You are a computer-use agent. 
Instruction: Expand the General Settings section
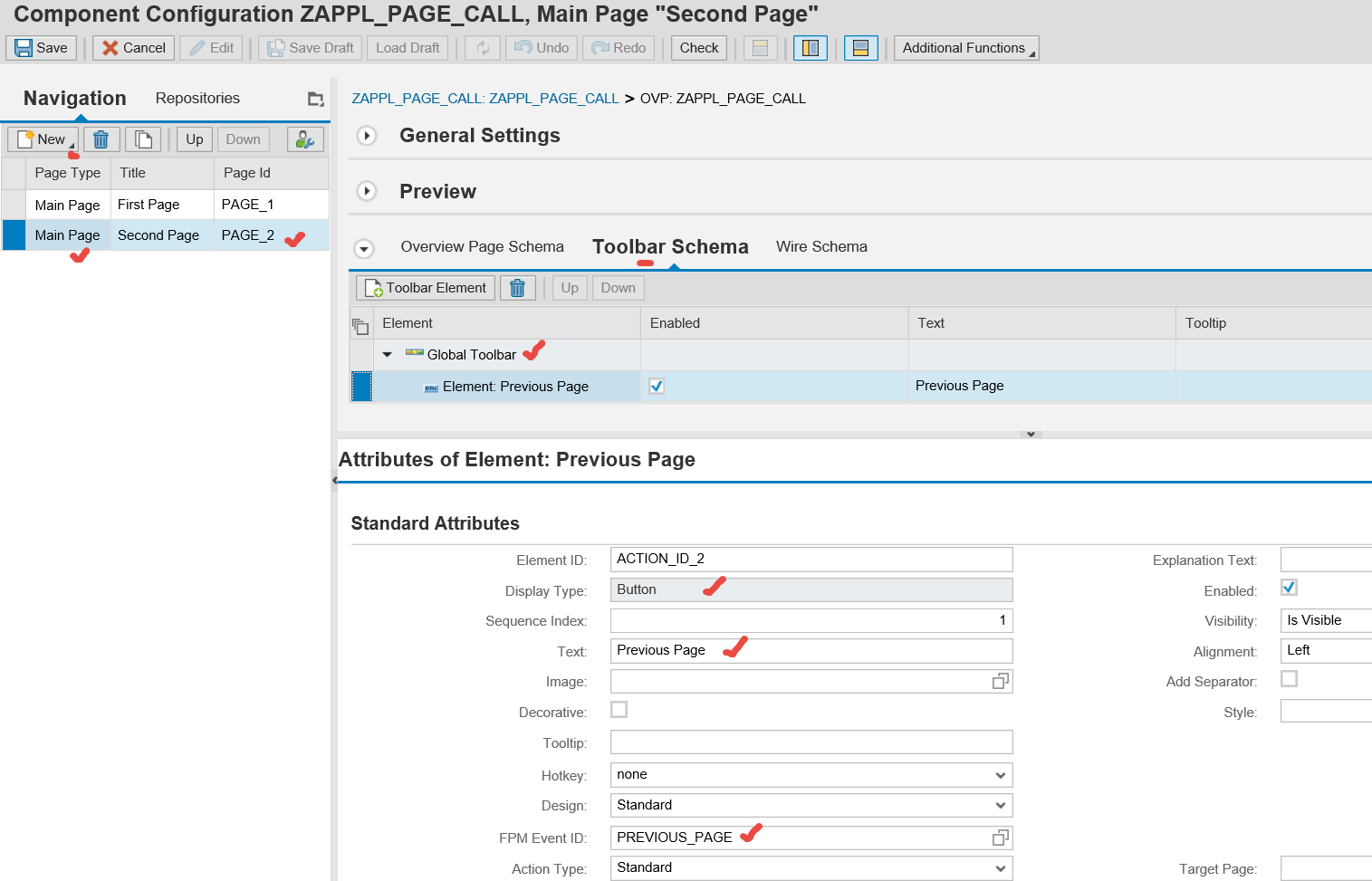pyautogui.click(x=367, y=135)
